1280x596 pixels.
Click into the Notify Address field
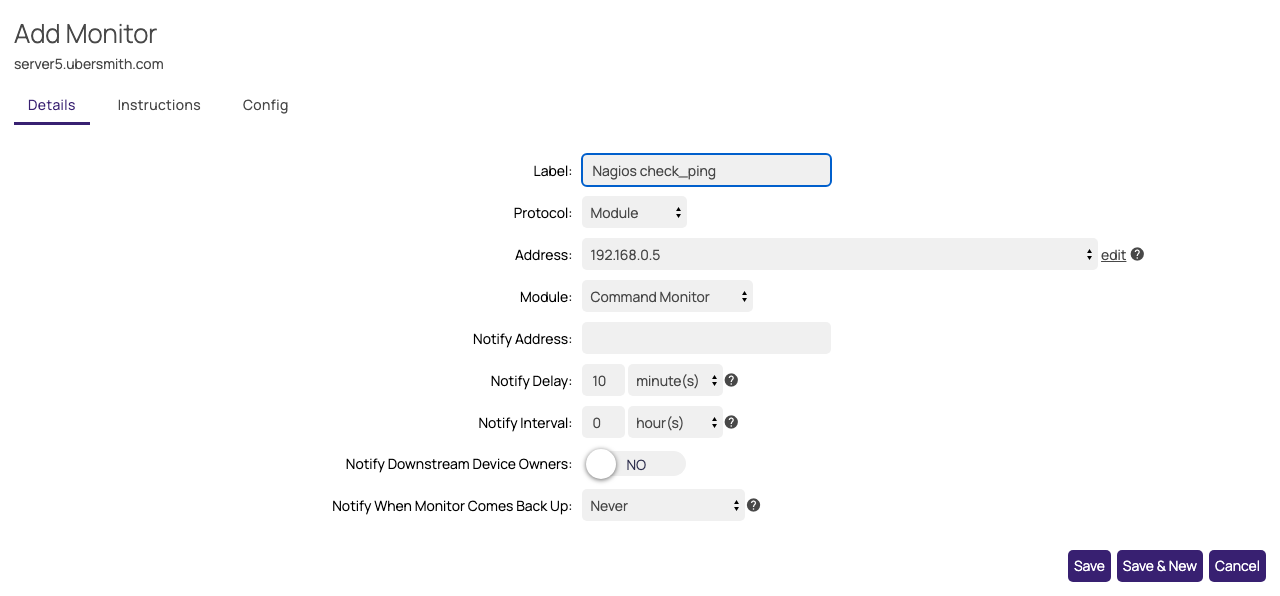706,338
